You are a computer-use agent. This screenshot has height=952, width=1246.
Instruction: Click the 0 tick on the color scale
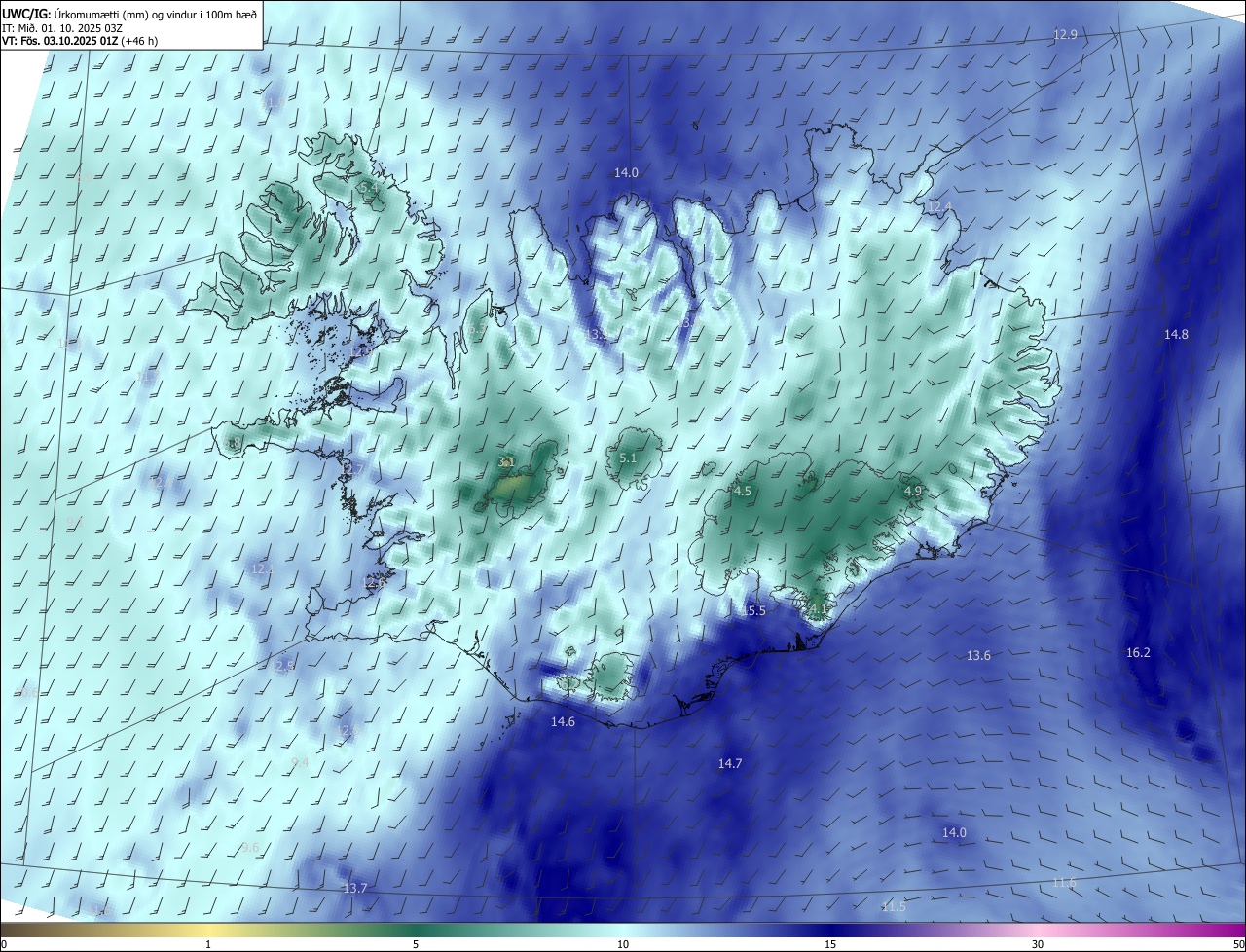tap(4, 944)
